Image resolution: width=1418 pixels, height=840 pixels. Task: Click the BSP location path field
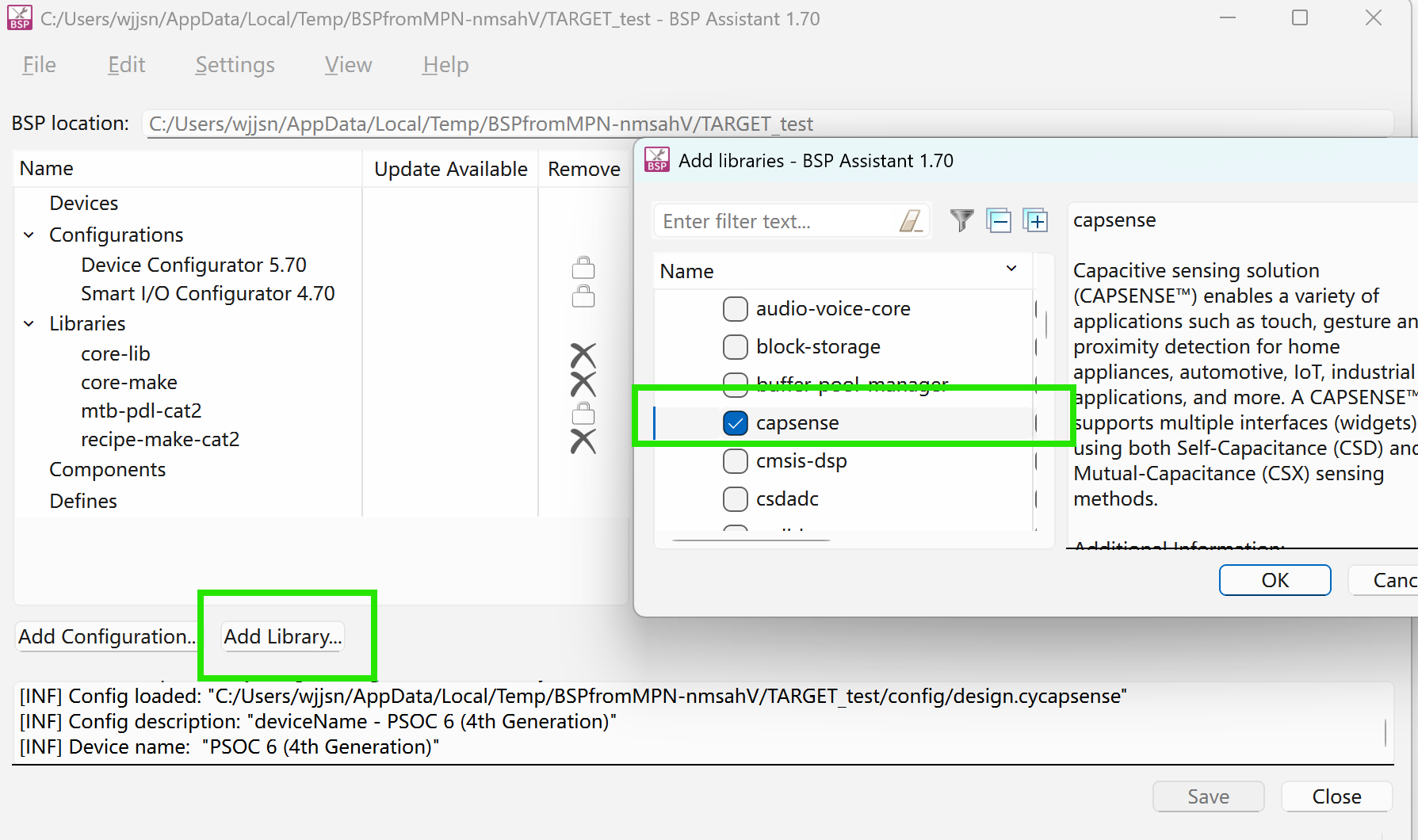coord(767,124)
